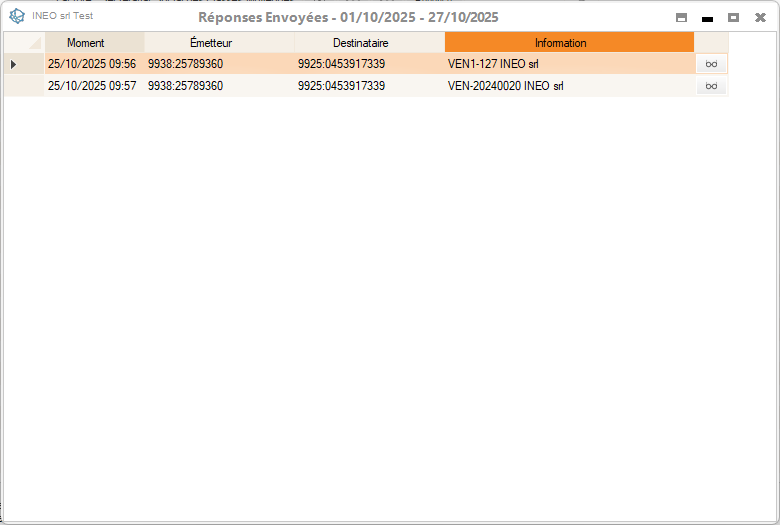Select the VEN1-127 INEO srl cell
Image resolution: width=780 pixels, height=525 pixels.
[x=493, y=64]
